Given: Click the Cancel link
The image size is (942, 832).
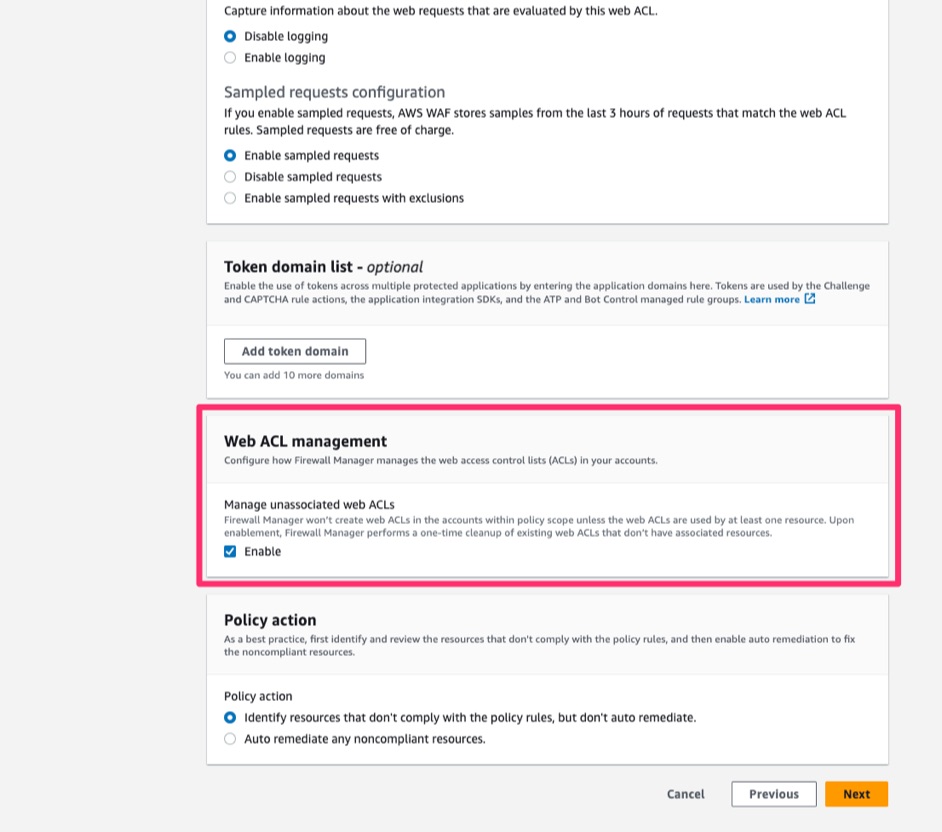Looking at the screenshot, I should pyautogui.click(x=685, y=793).
